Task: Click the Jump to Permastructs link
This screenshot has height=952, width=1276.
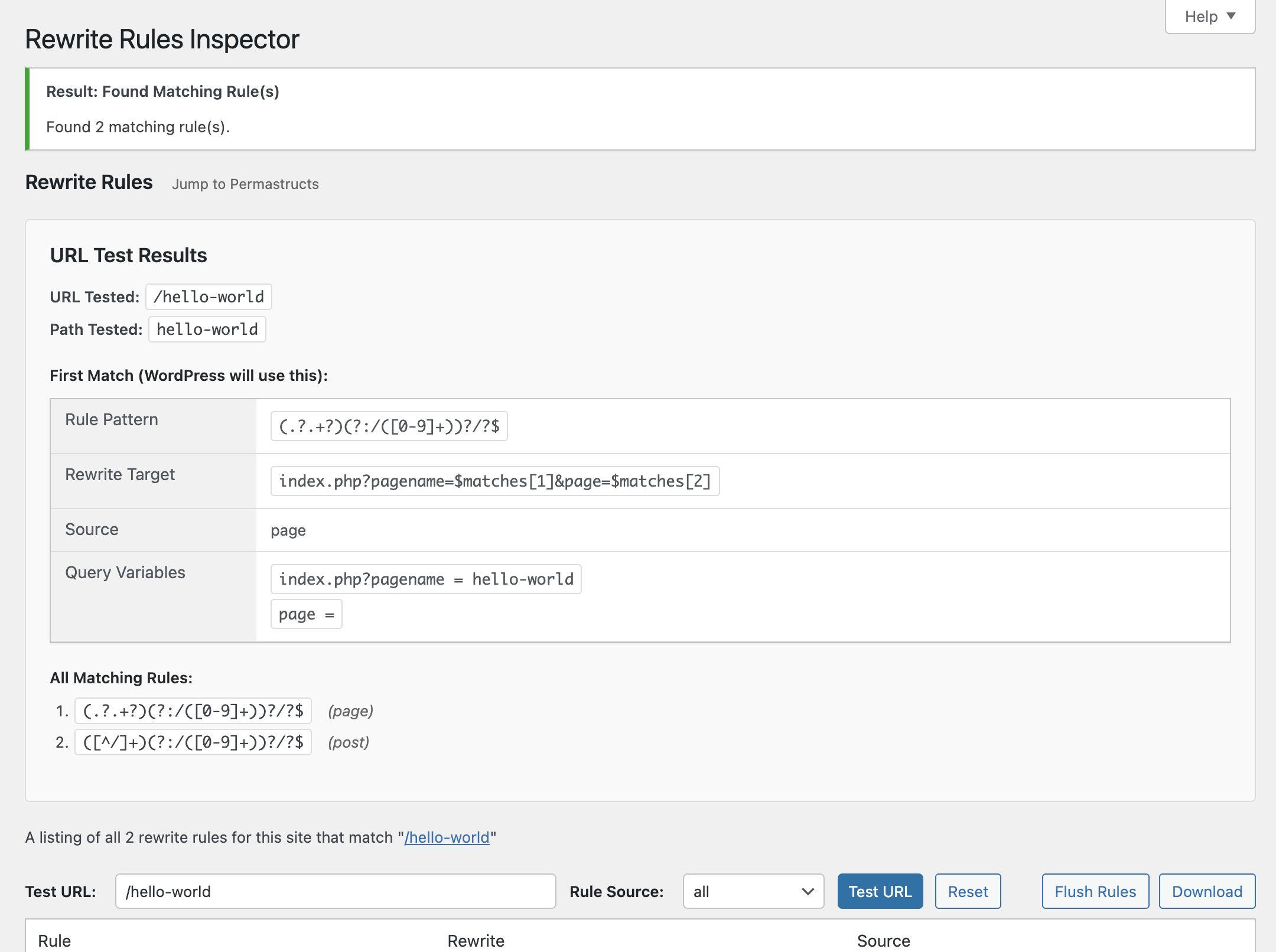Action: [x=245, y=184]
